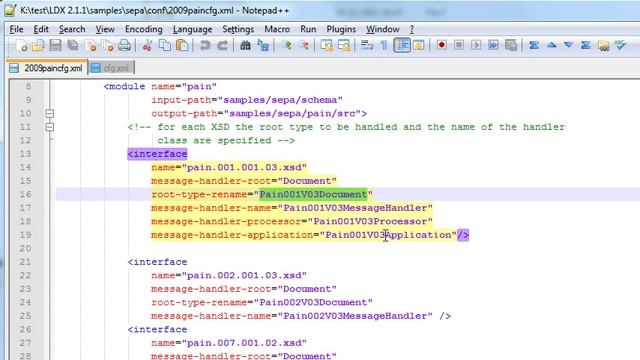Click "pain.002.001.03.xsd" on line 22
Viewport: 640px width, 360px height.
coord(244,275)
